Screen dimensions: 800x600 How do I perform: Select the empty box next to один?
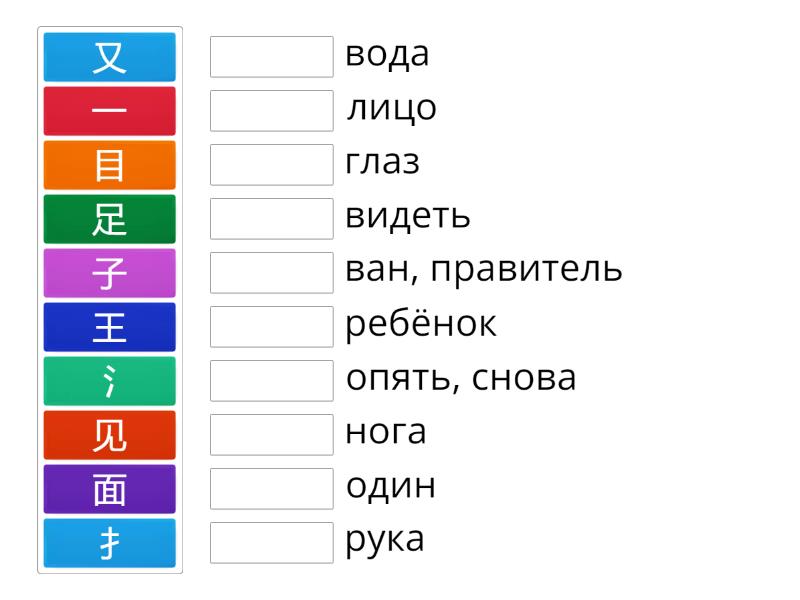coord(271,489)
